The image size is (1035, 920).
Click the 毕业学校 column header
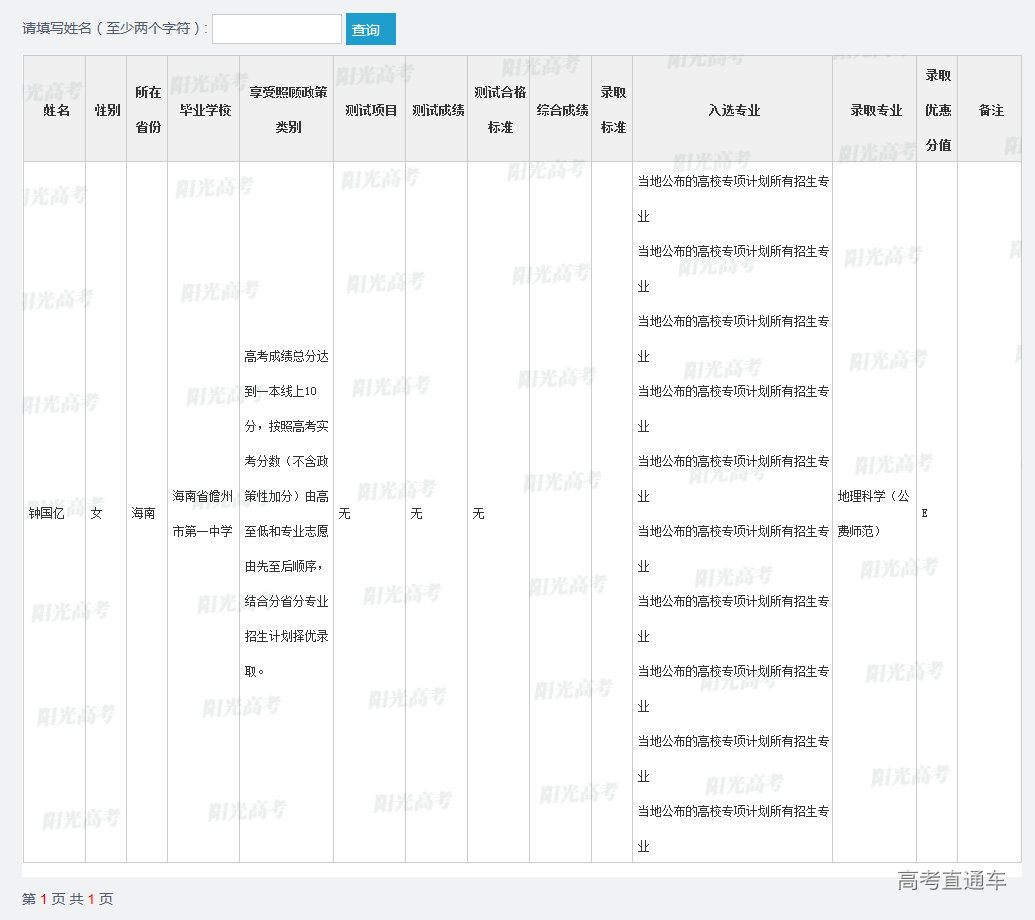point(204,110)
